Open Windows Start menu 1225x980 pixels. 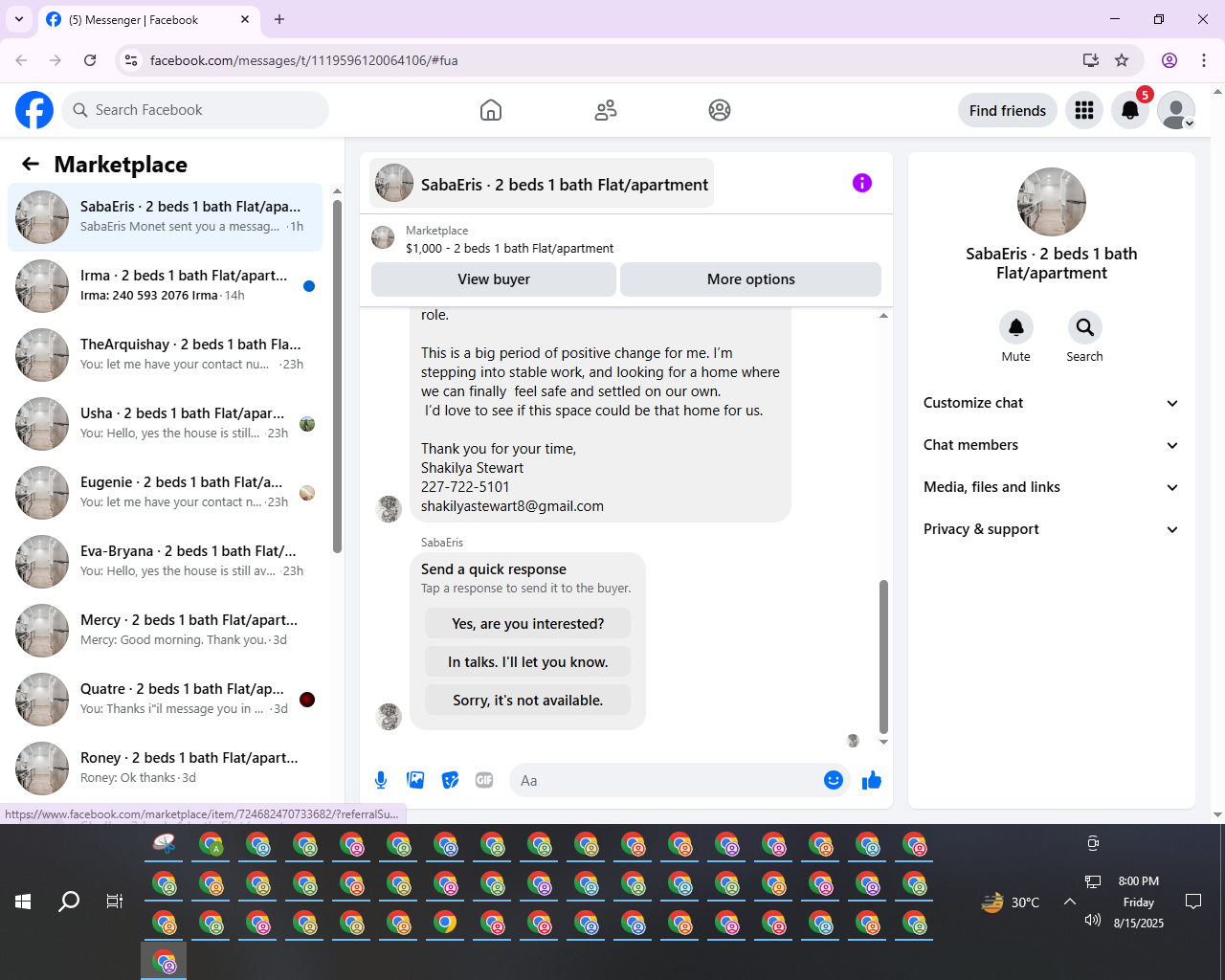point(23,902)
